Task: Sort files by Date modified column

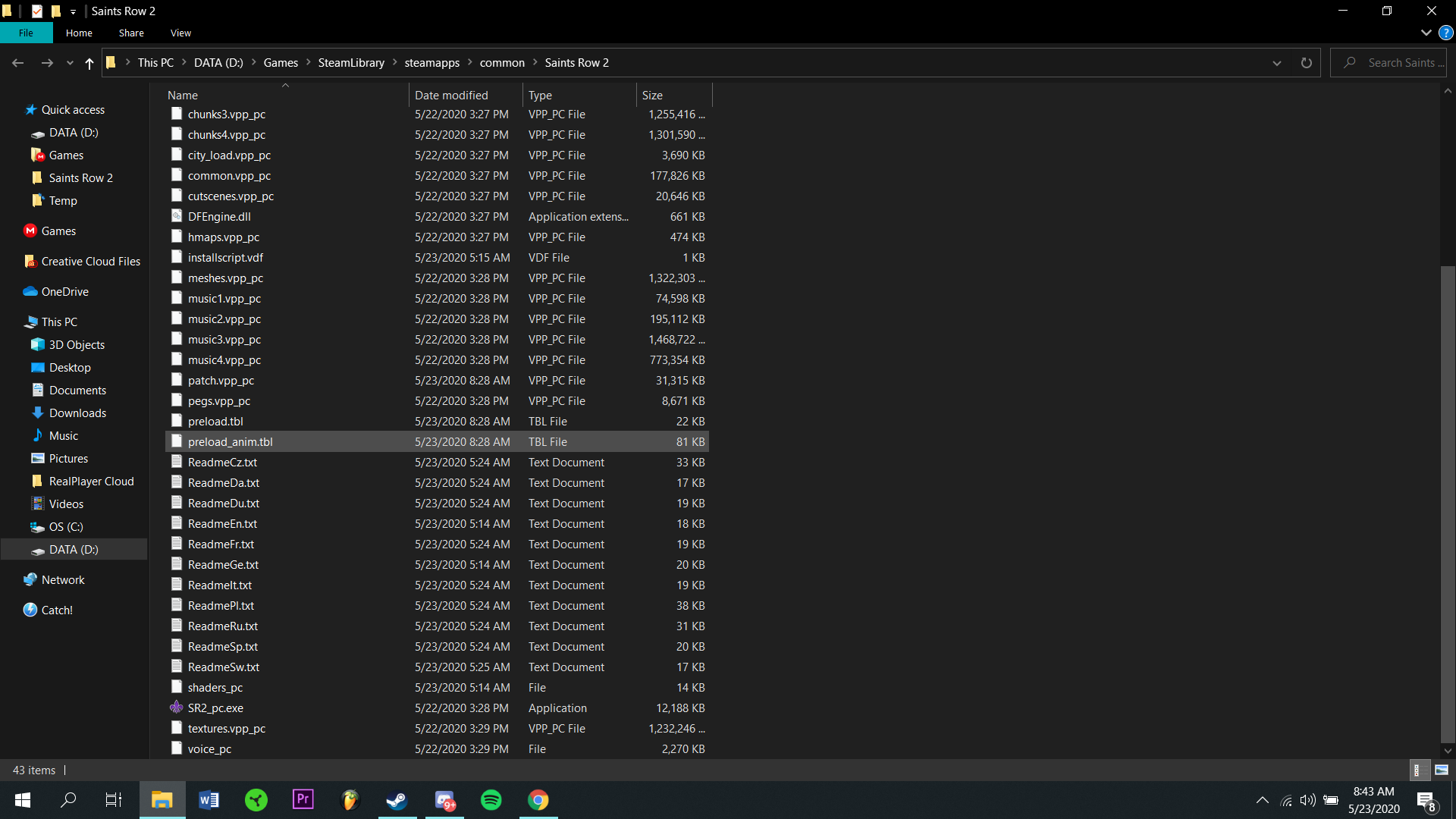Action: (x=466, y=95)
